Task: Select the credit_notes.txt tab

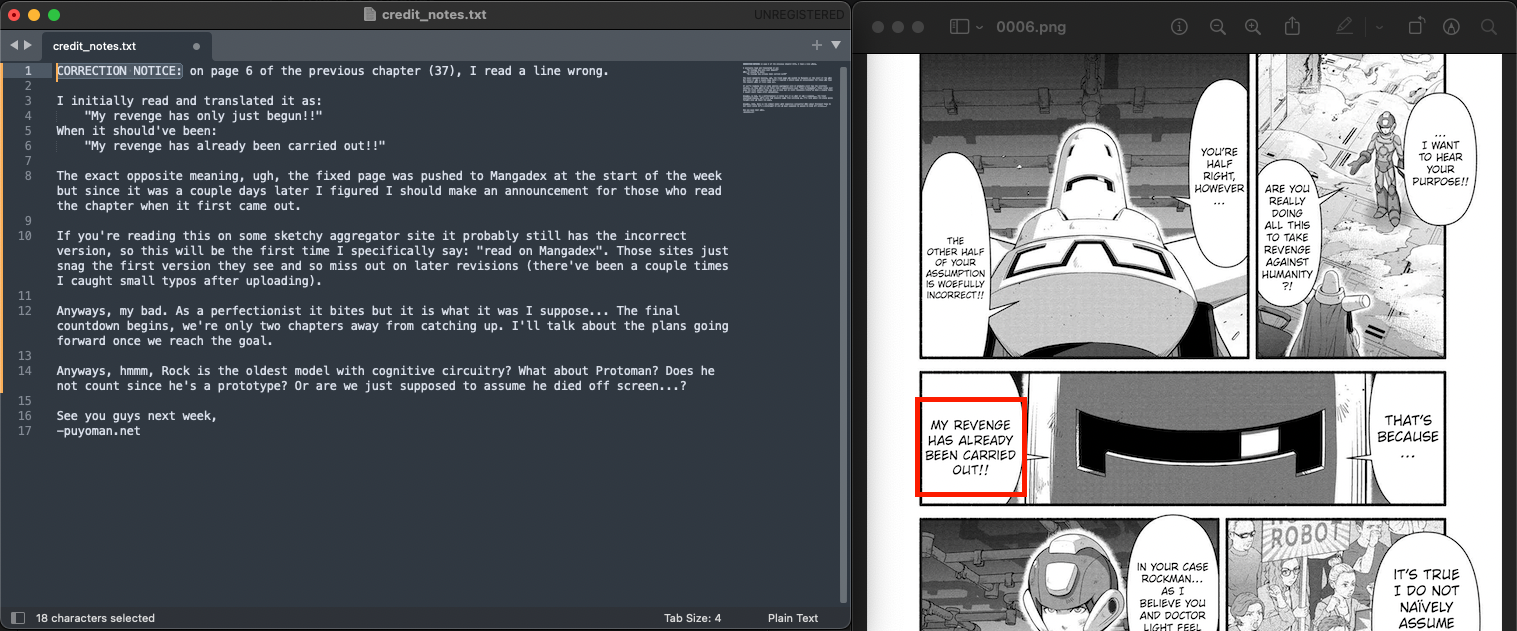Action: (125, 46)
